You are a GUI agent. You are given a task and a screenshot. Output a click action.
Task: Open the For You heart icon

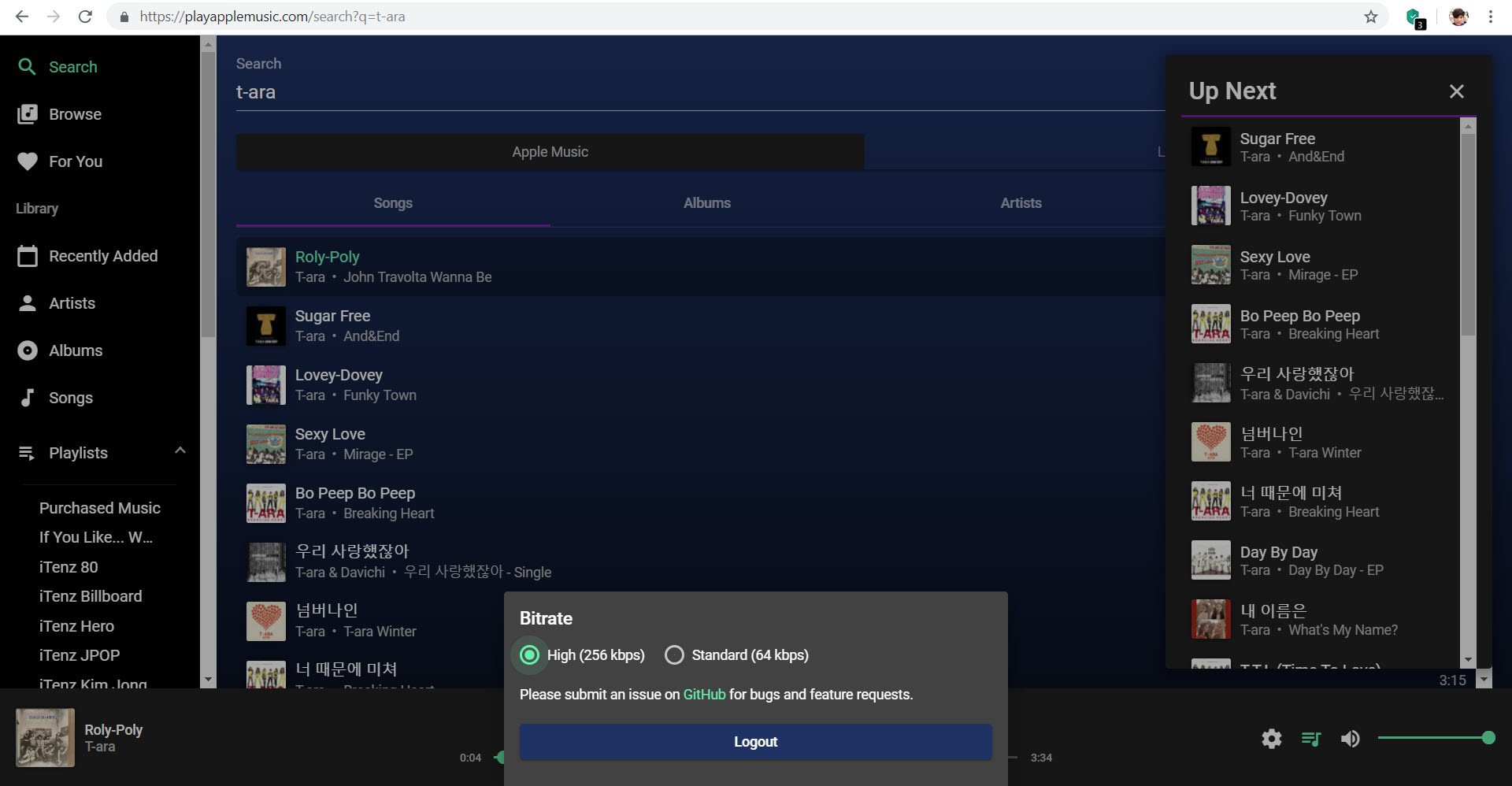(x=27, y=161)
